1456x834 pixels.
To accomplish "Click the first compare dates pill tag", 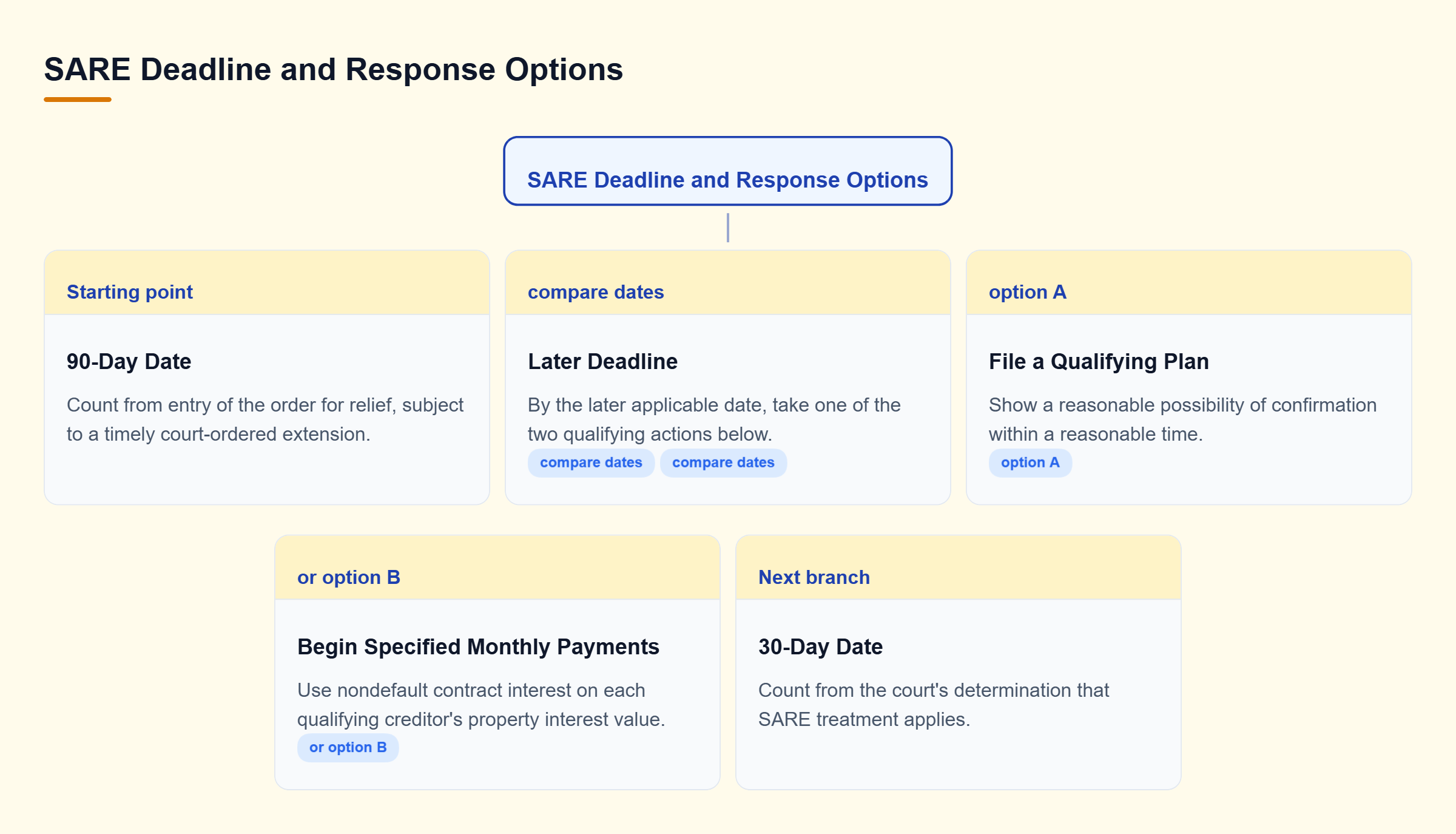I will [x=591, y=463].
